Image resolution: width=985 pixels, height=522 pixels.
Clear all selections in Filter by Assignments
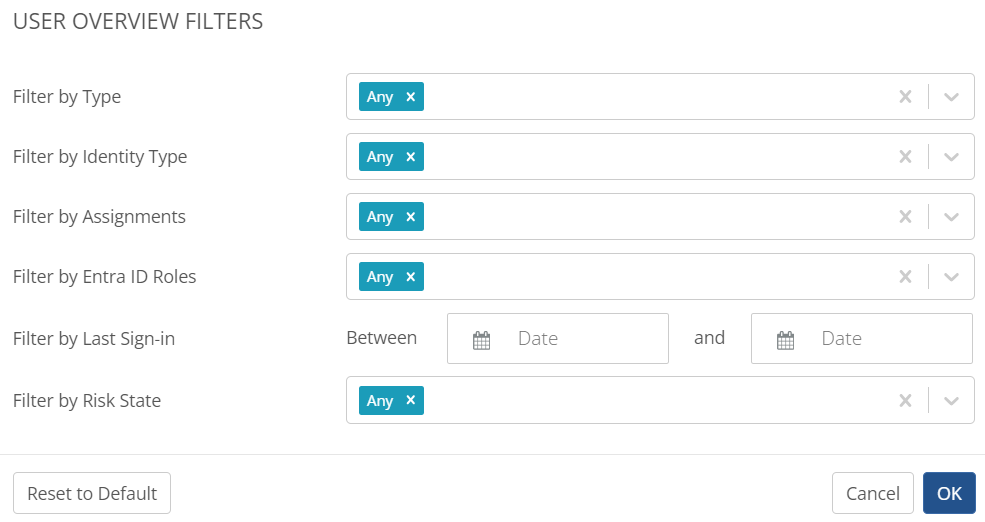[x=905, y=217]
